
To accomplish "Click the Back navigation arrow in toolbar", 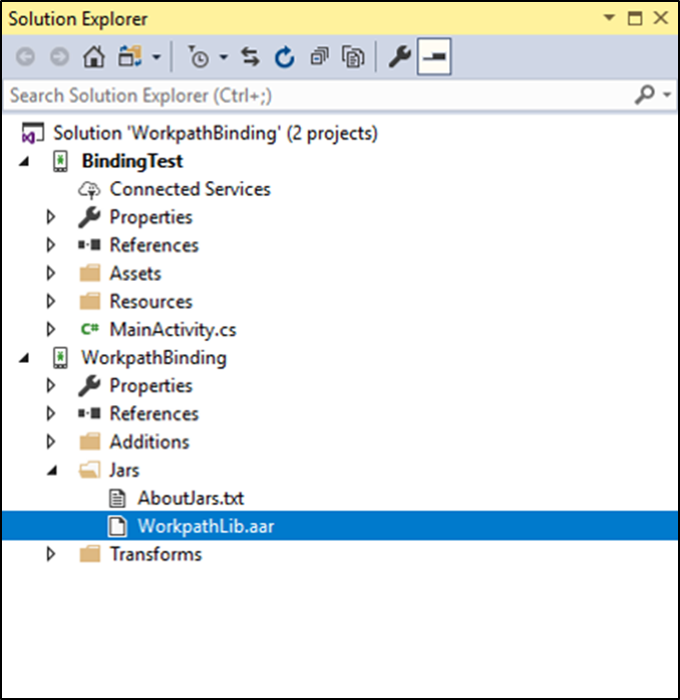I will (25, 57).
